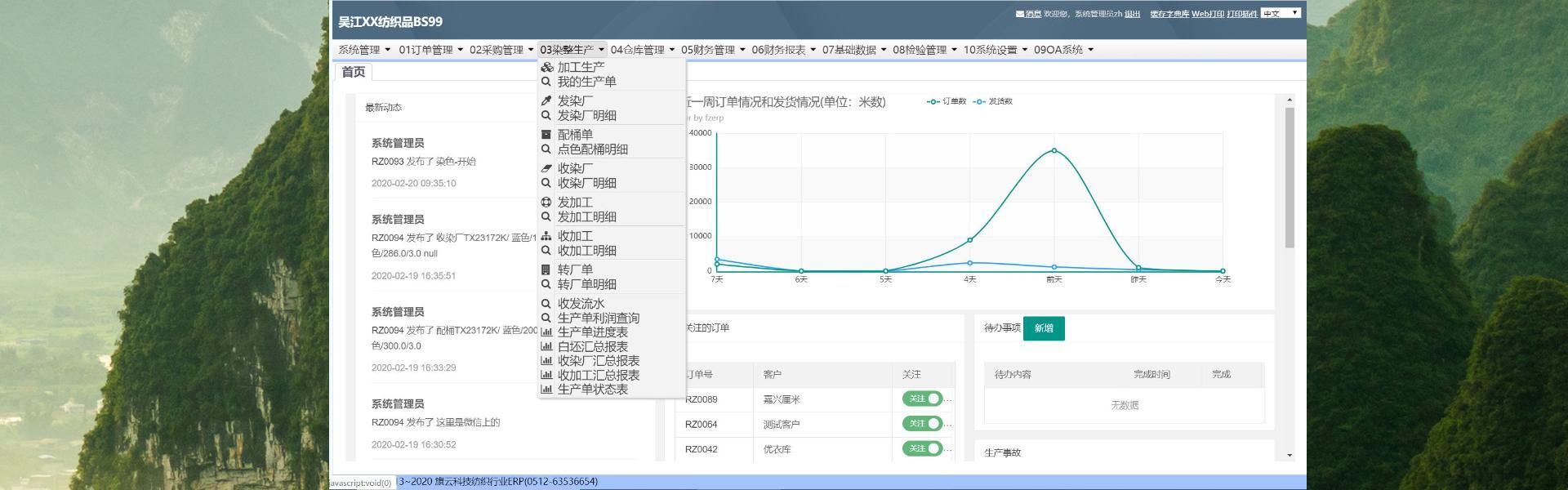The width and height of the screenshot is (1568, 490).
Task: Click the search icon beside 发加工明细
Action: click(546, 217)
